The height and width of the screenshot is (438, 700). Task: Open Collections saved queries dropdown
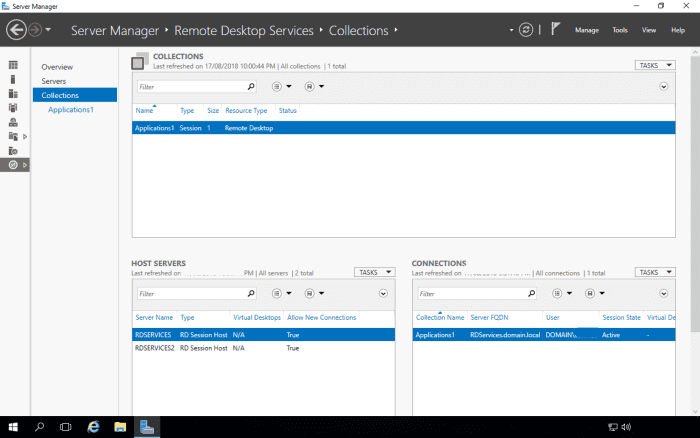click(x=314, y=86)
